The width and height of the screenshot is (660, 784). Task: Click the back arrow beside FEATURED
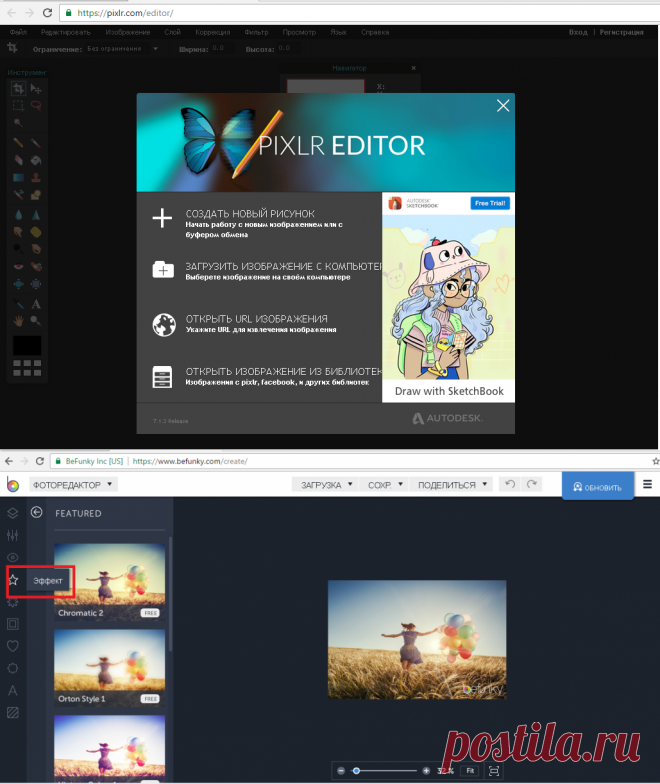[x=36, y=512]
